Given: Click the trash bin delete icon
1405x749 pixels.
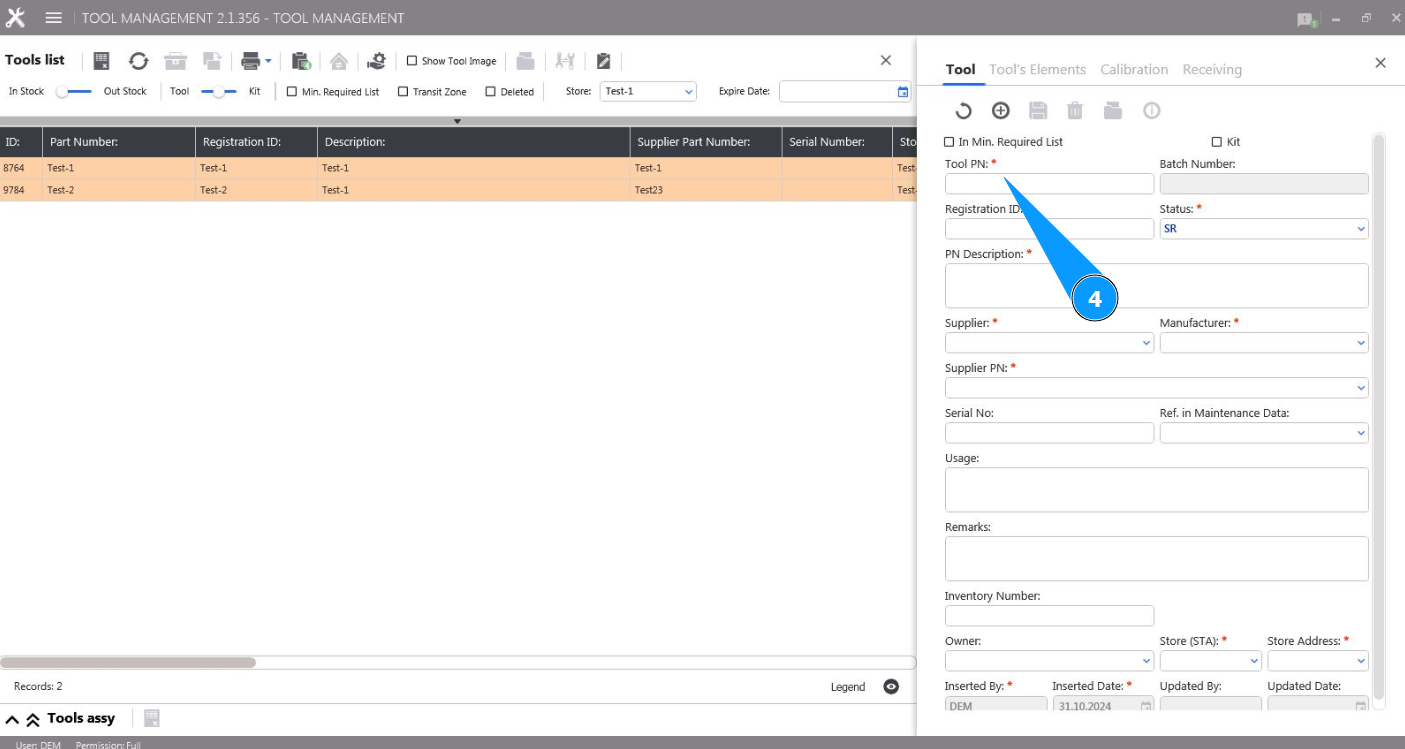Looking at the screenshot, I should coord(1075,110).
